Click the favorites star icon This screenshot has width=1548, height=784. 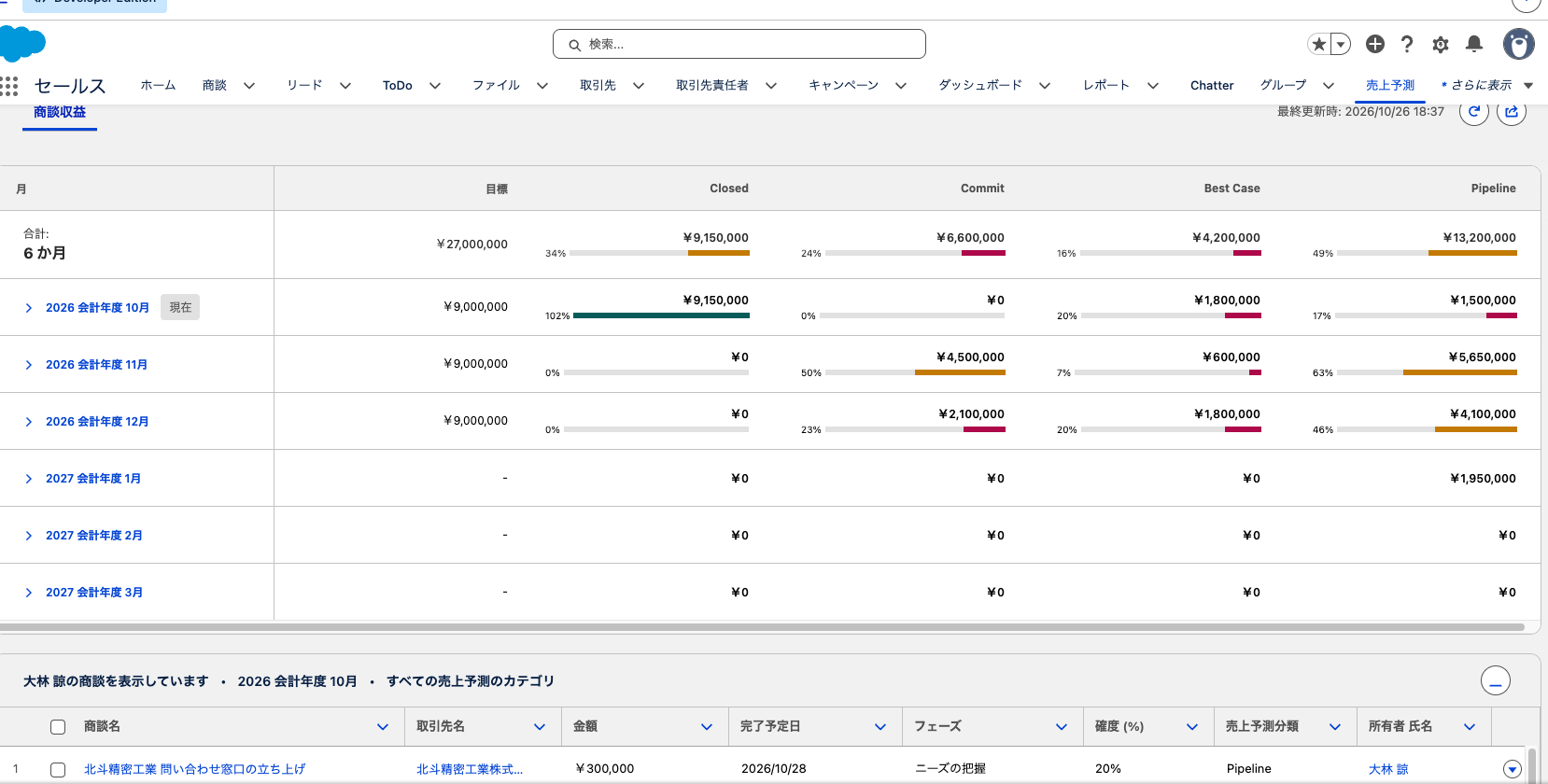tap(1318, 44)
